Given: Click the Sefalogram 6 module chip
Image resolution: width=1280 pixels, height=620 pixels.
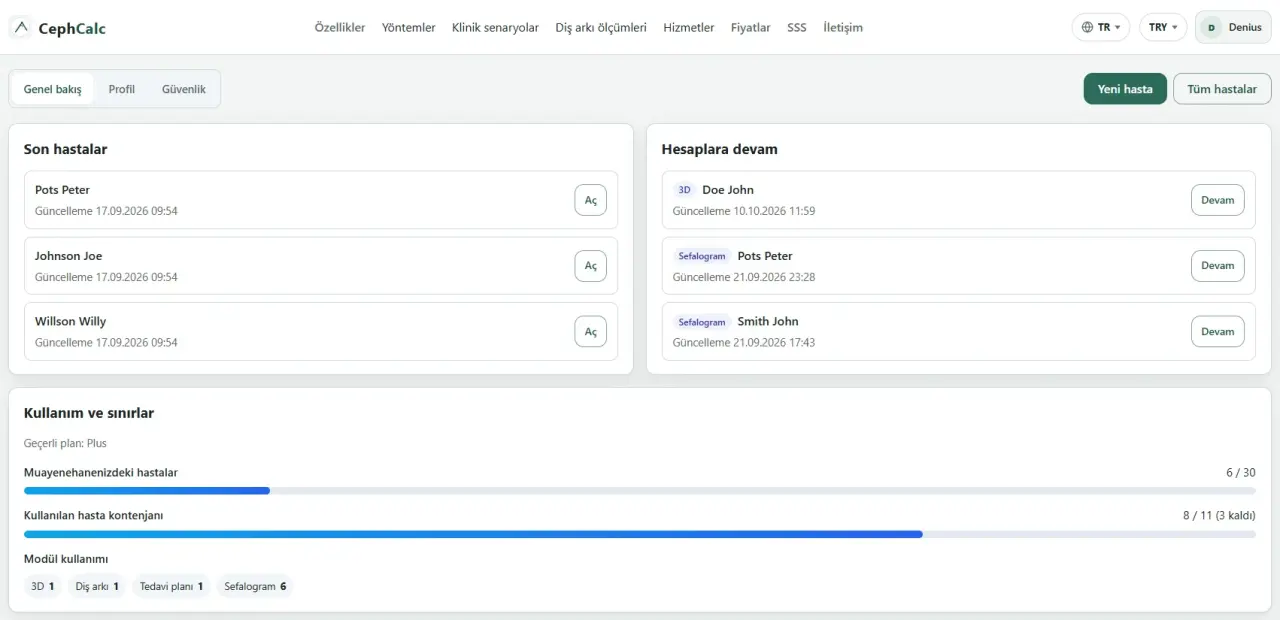Looking at the screenshot, I should click(x=255, y=587).
